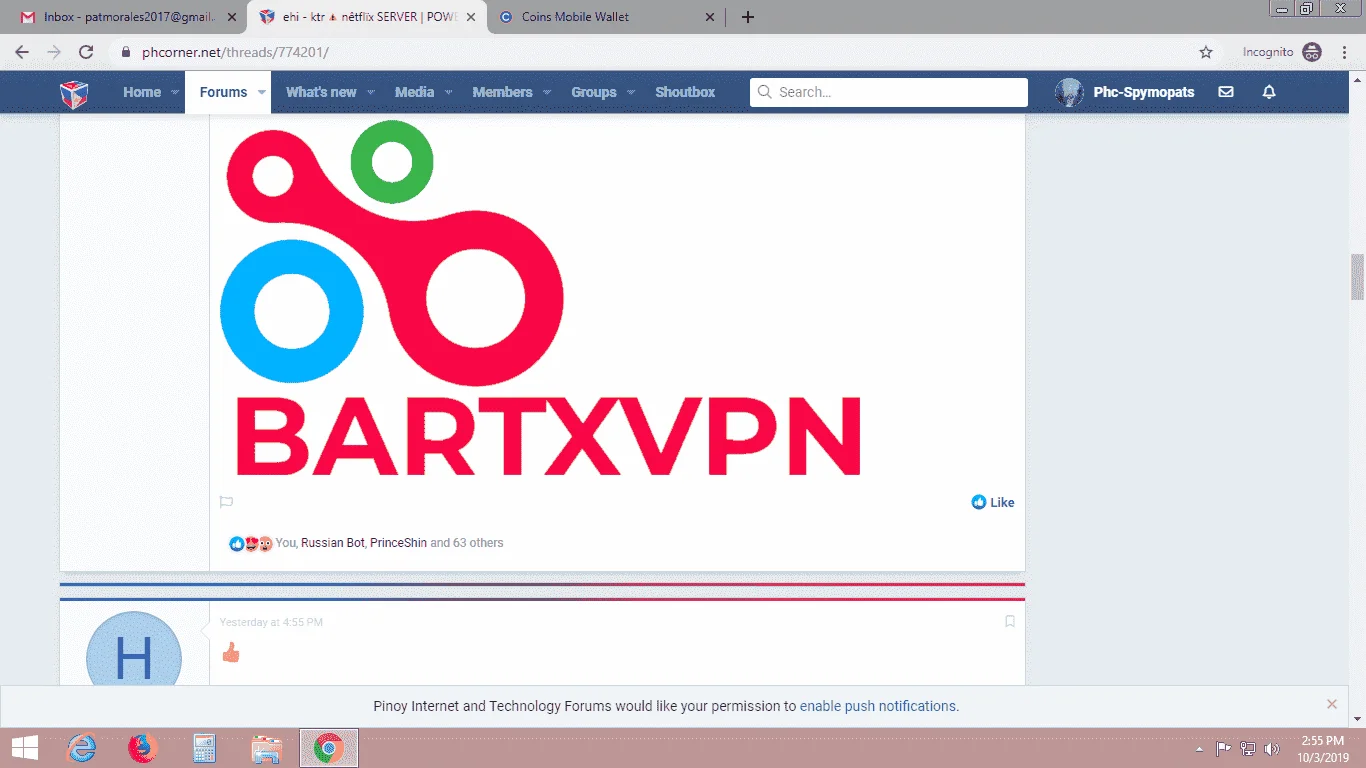
Task: Reload the current page
Action: [86, 52]
